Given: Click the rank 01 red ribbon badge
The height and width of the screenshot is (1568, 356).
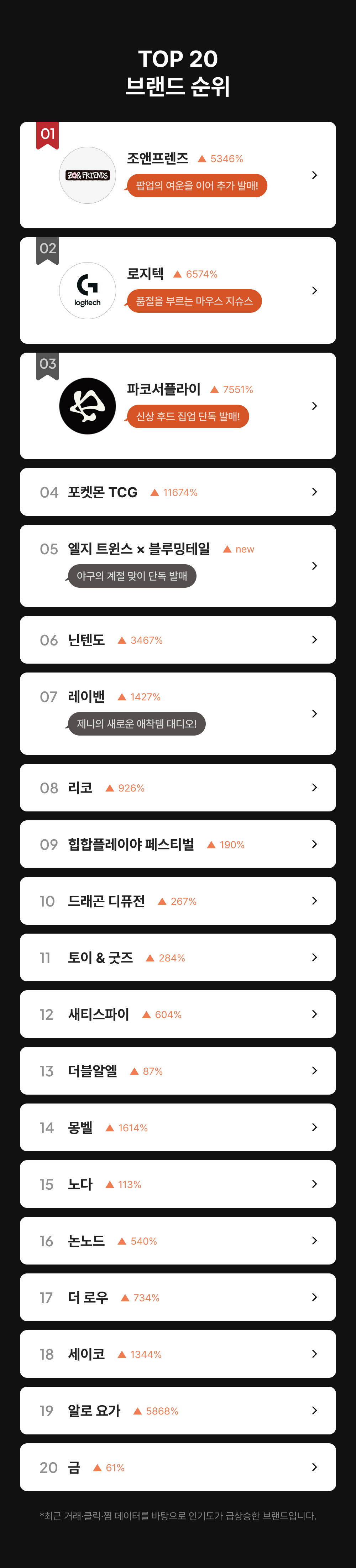Looking at the screenshot, I should [47, 135].
